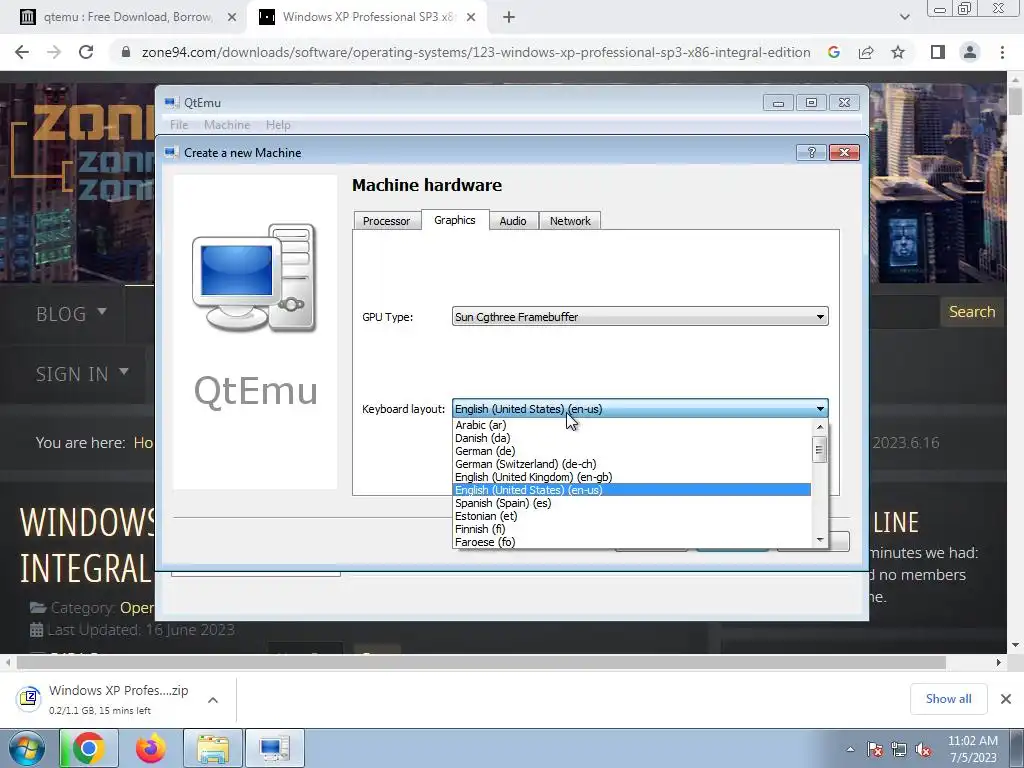This screenshot has width=1024, height=768.
Task: Close the Windows XP Professional tab
Action: point(470,18)
